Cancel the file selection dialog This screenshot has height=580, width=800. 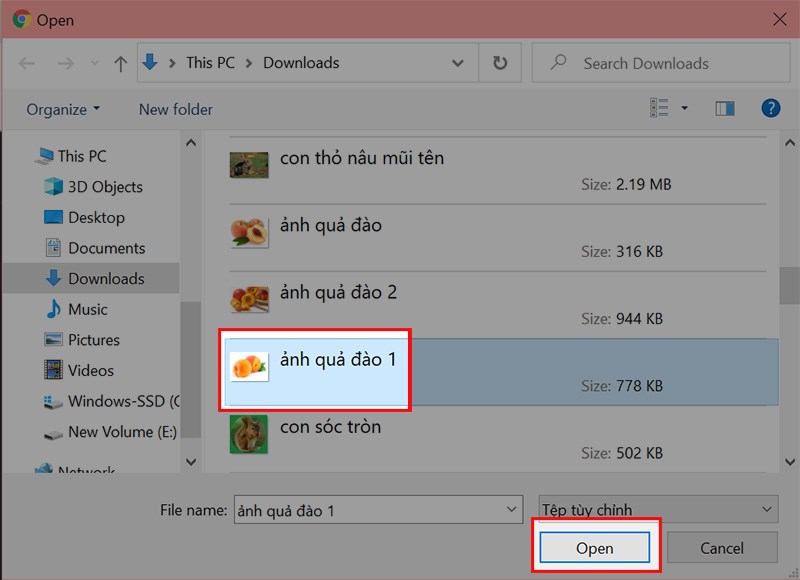coord(721,548)
